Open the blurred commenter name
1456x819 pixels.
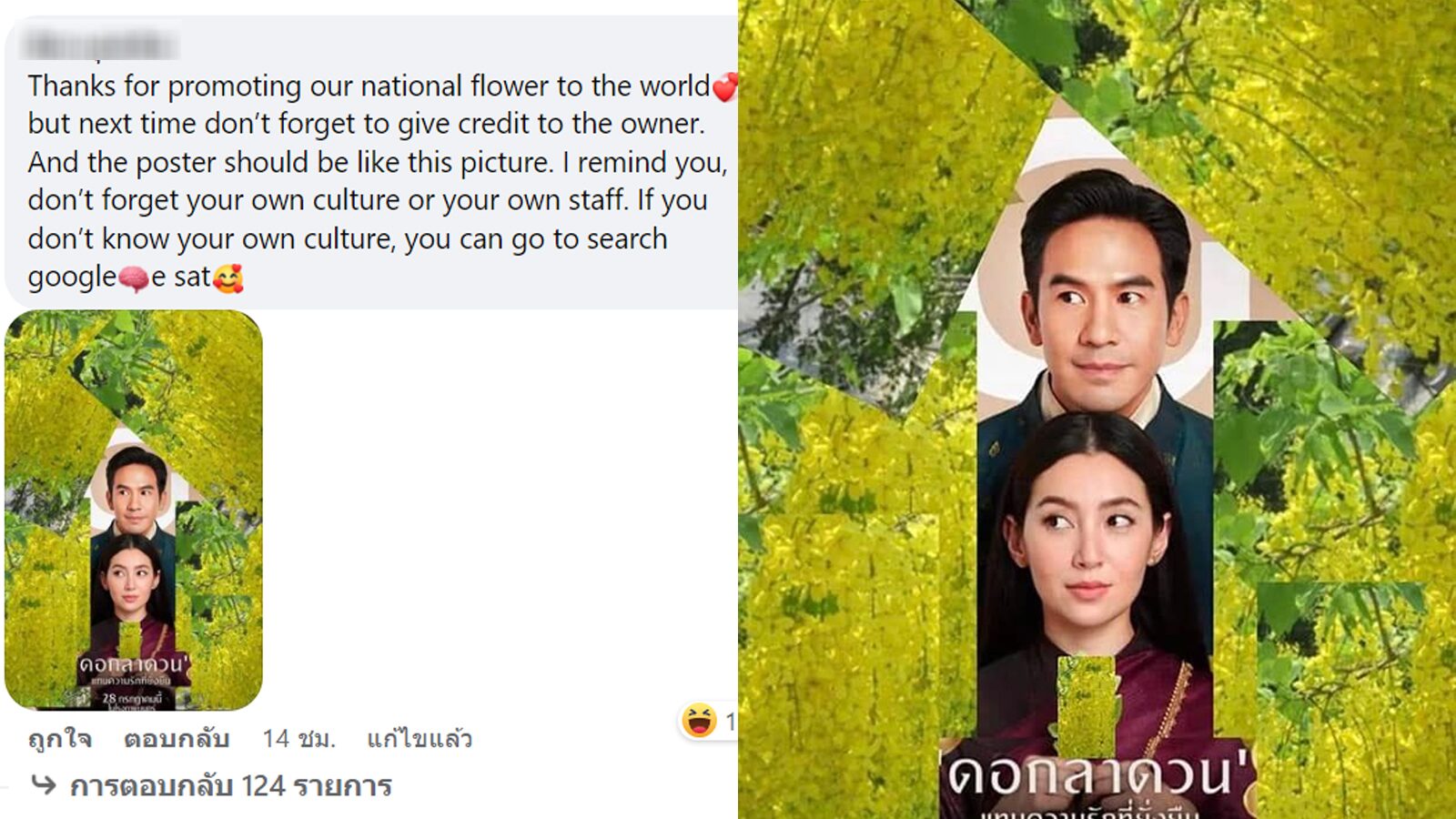[100, 44]
